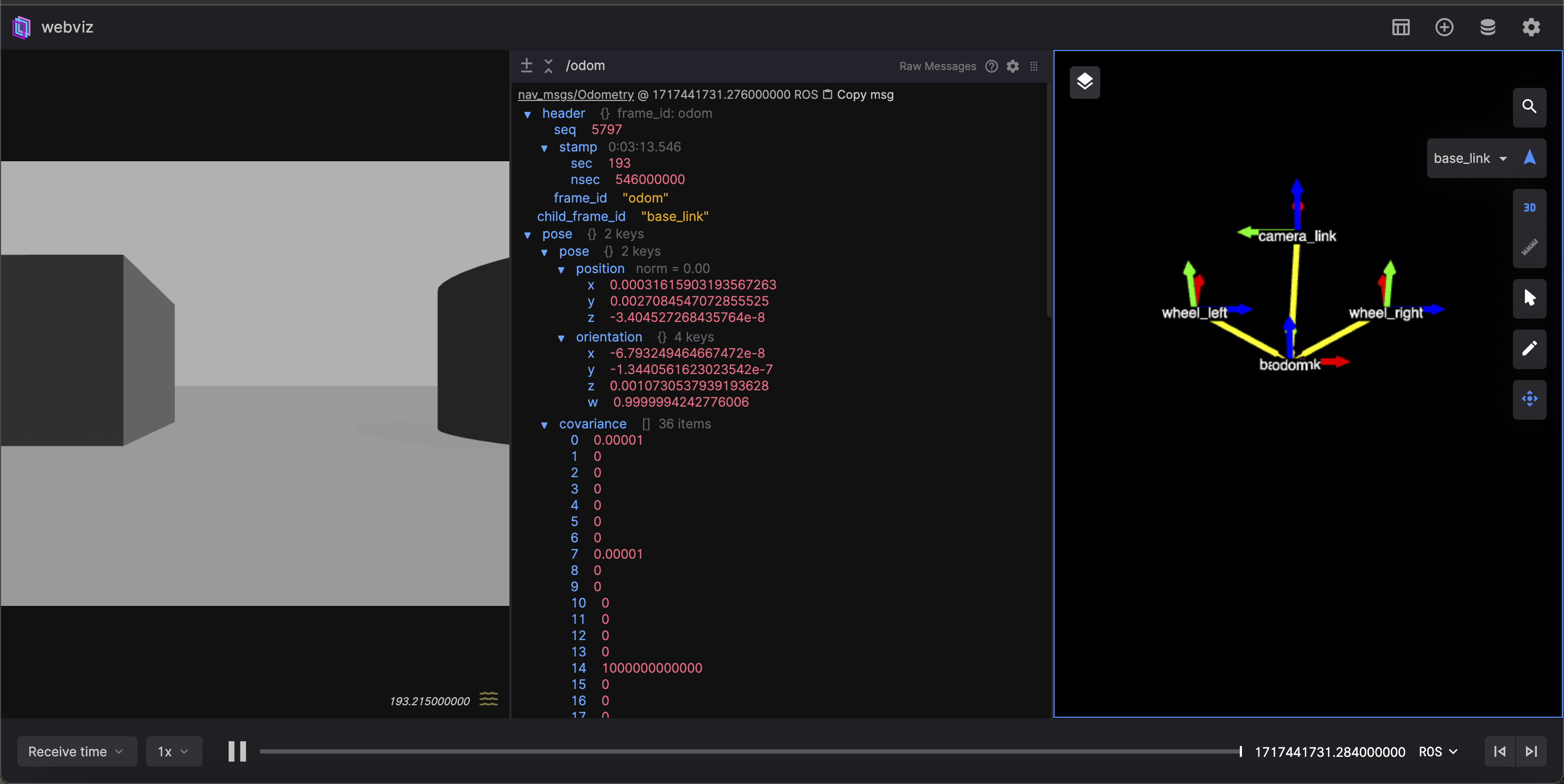Open the 1x playback speed dropdown

[x=174, y=751]
